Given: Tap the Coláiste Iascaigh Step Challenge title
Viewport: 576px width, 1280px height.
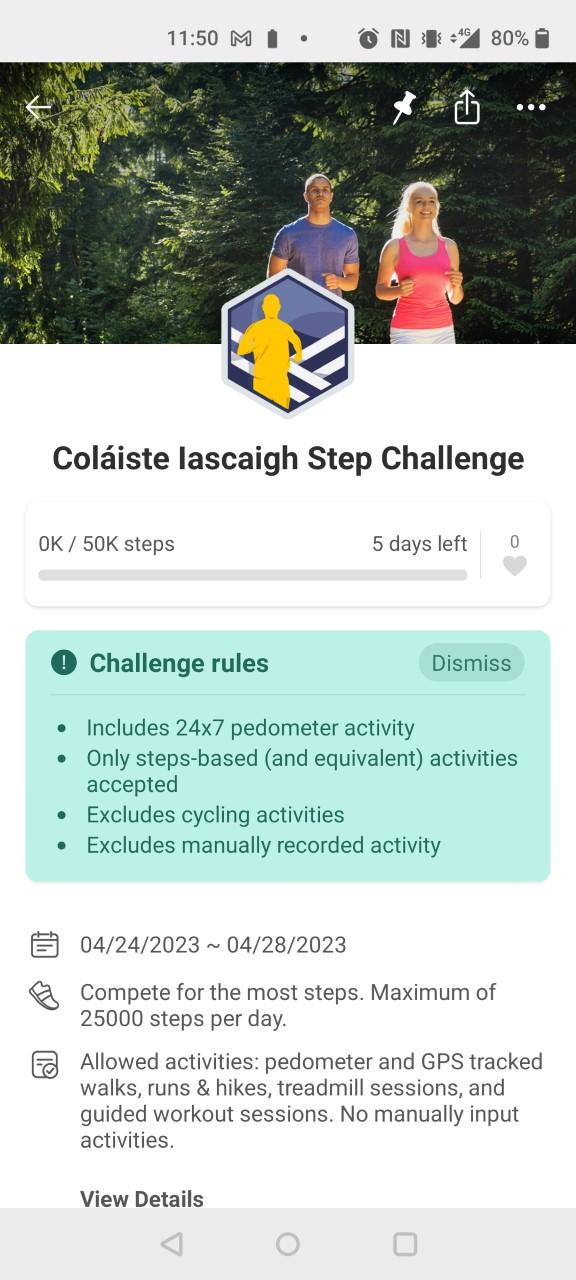Looking at the screenshot, I should [x=288, y=458].
